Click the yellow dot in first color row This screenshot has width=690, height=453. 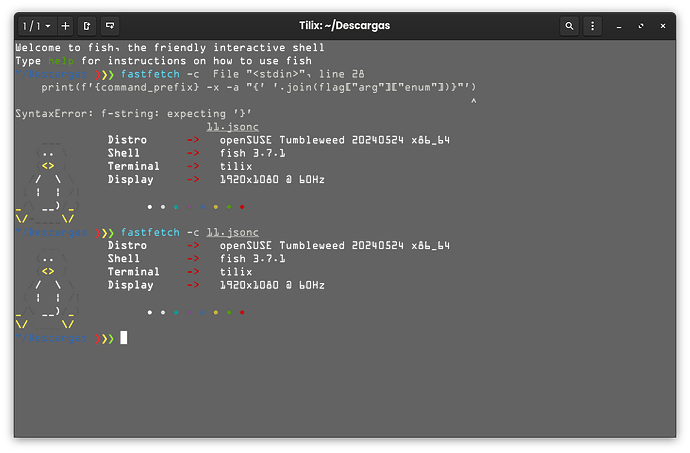[x=216, y=207]
